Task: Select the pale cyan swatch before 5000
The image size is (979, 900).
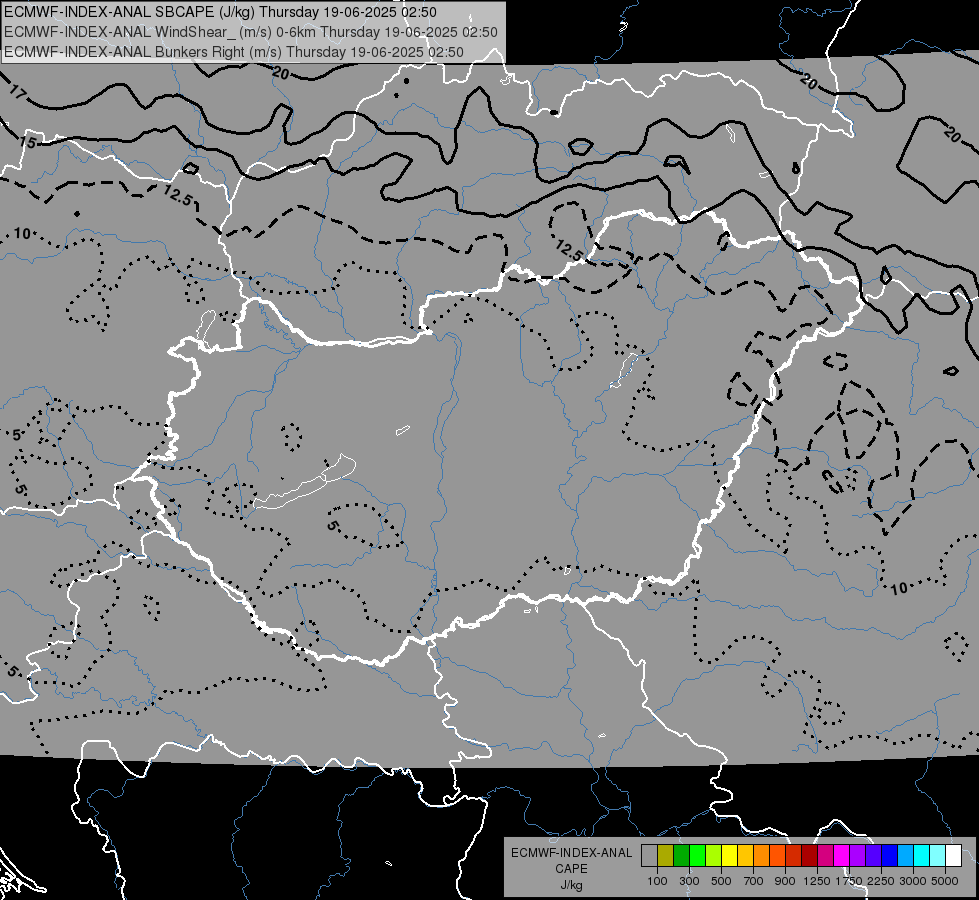Action: click(x=938, y=856)
